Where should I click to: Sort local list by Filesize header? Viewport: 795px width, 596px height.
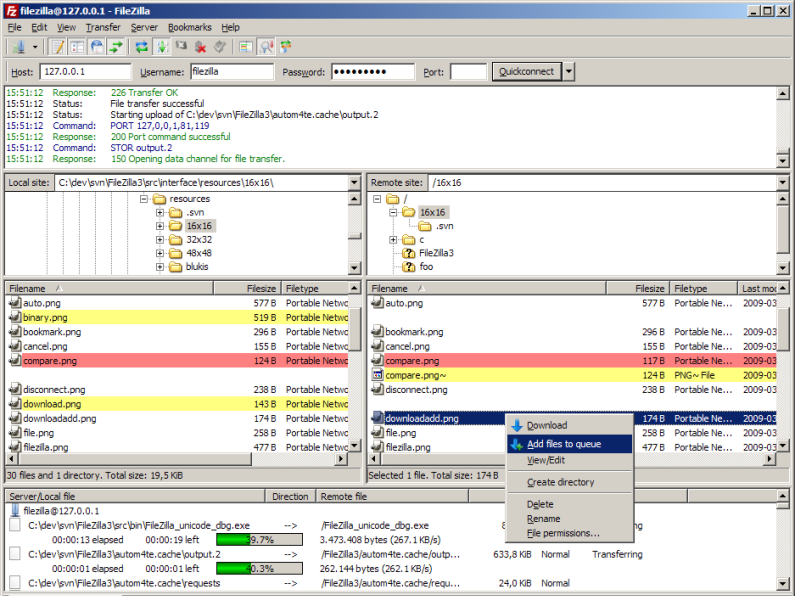pos(246,288)
